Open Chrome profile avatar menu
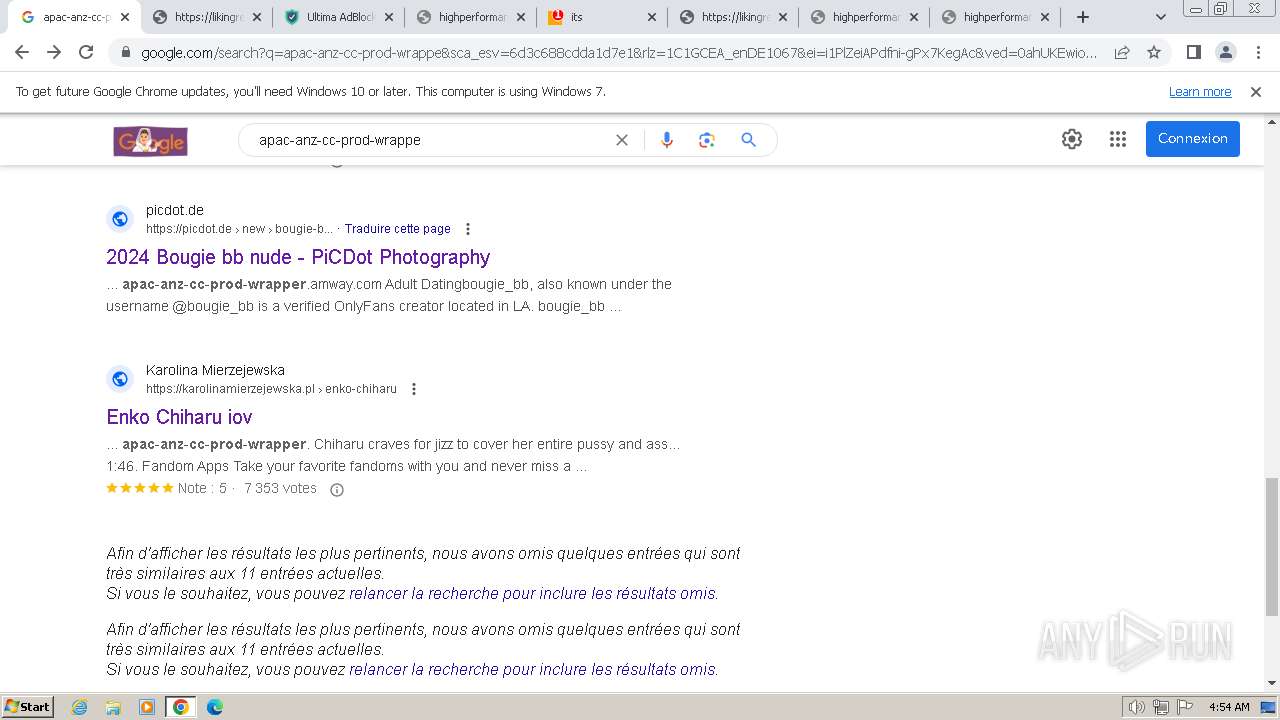Image resolution: width=1280 pixels, height=720 pixels. coord(1225,52)
